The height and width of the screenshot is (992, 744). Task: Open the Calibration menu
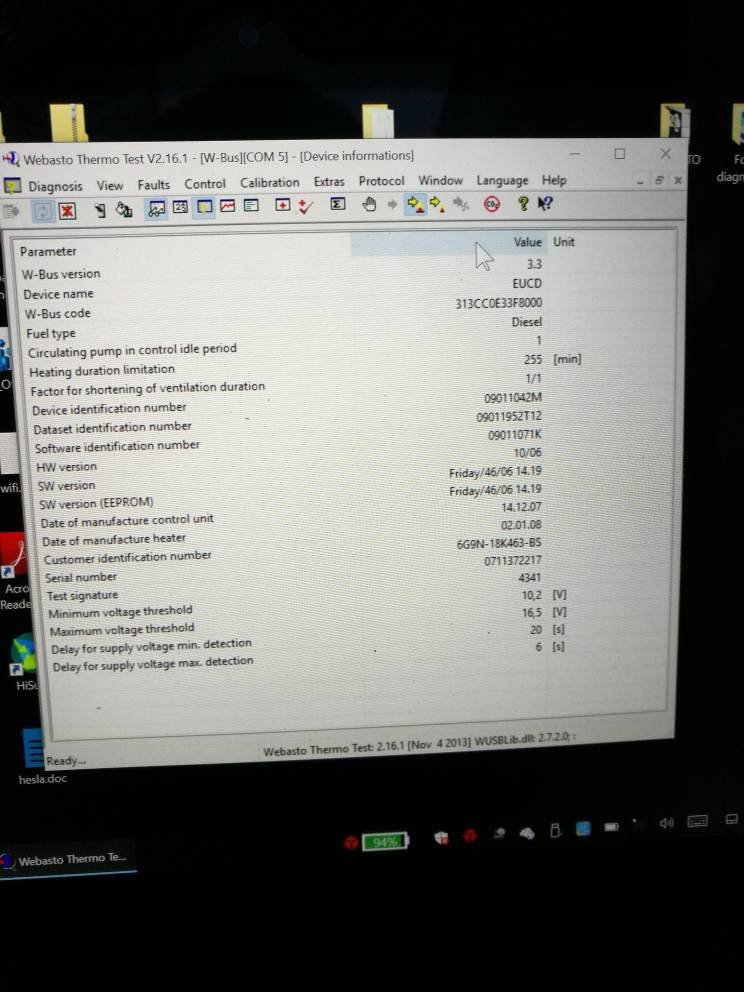tap(269, 183)
